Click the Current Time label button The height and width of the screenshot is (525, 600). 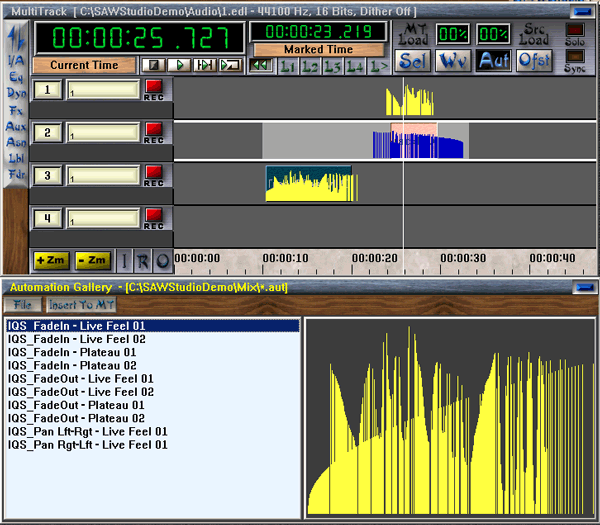tap(84, 65)
